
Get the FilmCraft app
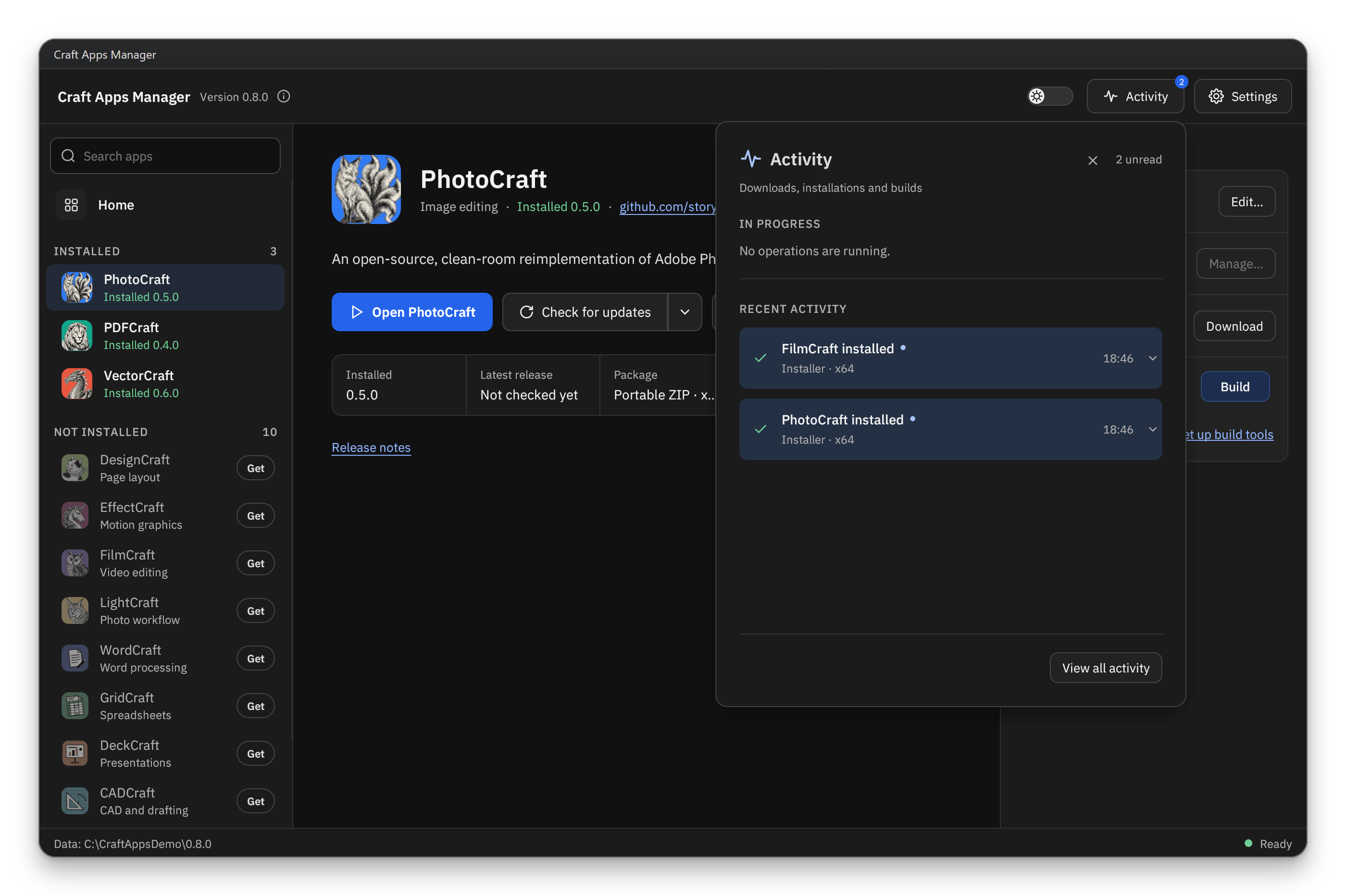[x=255, y=563]
